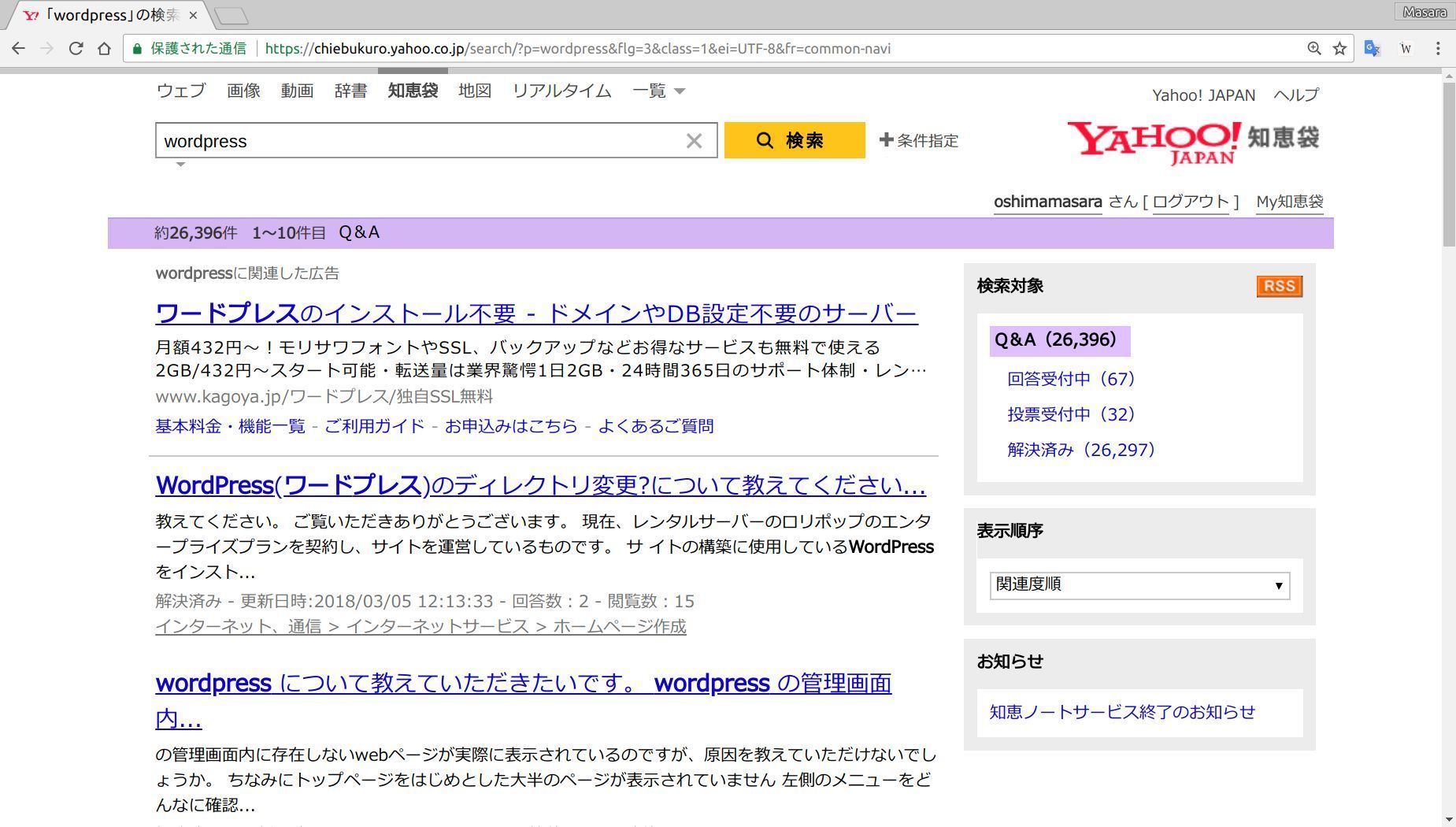The height and width of the screenshot is (827, 1456).
Task: Open the 関連度順 sort order dropdown
Action: (x=1139, y=585)
